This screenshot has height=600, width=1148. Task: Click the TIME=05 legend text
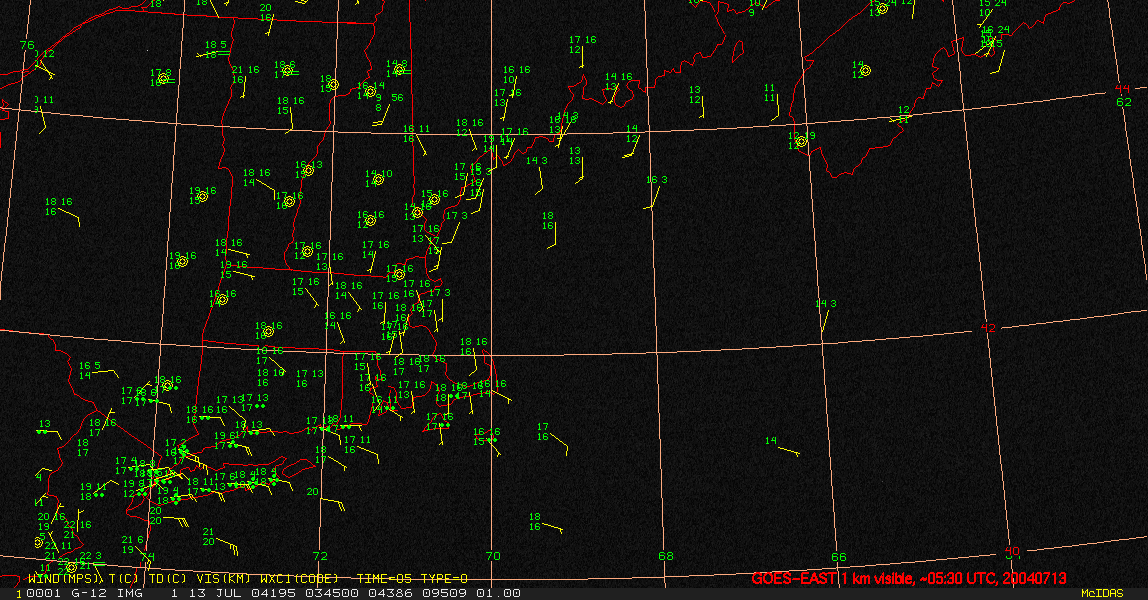[x=385, y=579]
